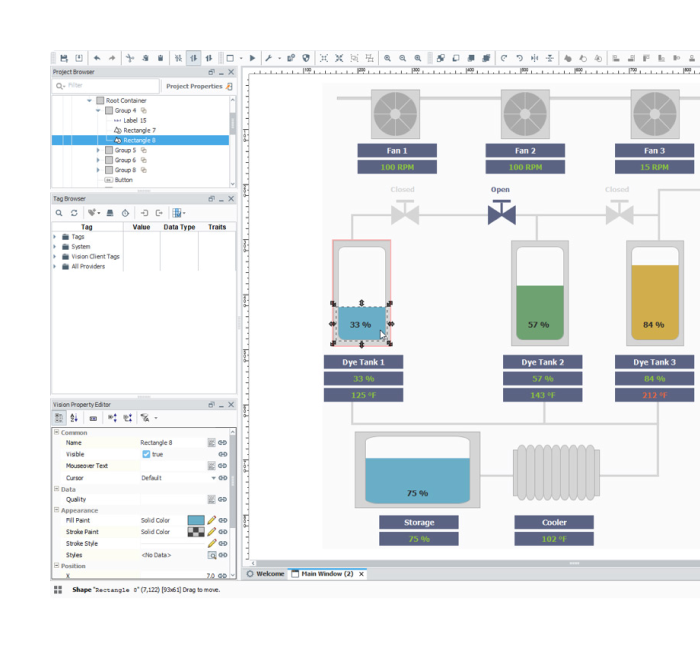Open the Styles editor magnifier icon
The image size is (700, 650).
212,555
